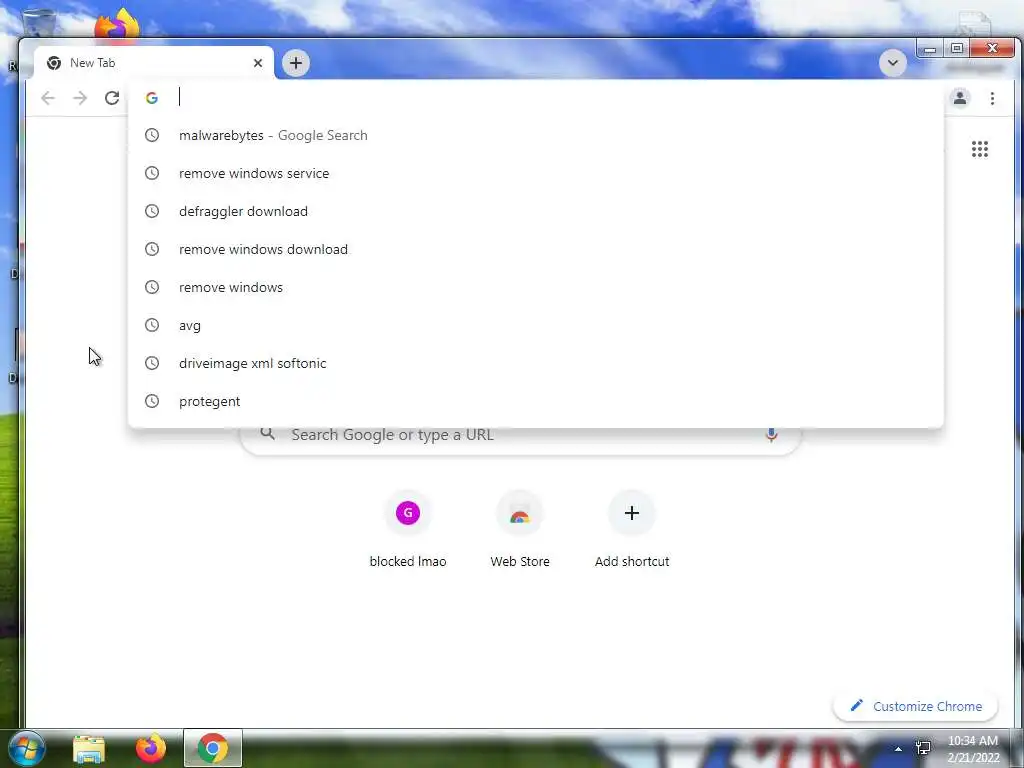1024x768 pixels.
Task: Click the Chrome taskbar icon
Action: pos(213,748)
